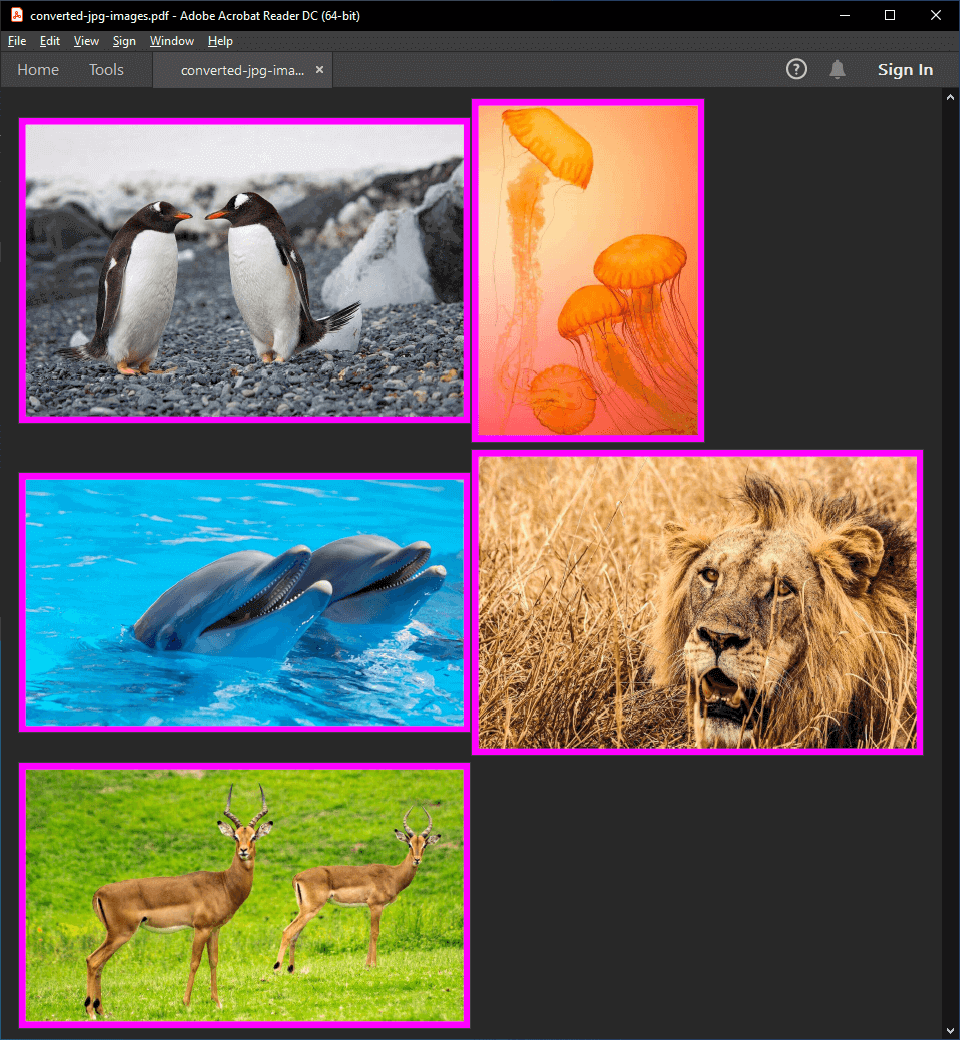Click the dolphins image
Screen dimensions: 960x1040
244,602
